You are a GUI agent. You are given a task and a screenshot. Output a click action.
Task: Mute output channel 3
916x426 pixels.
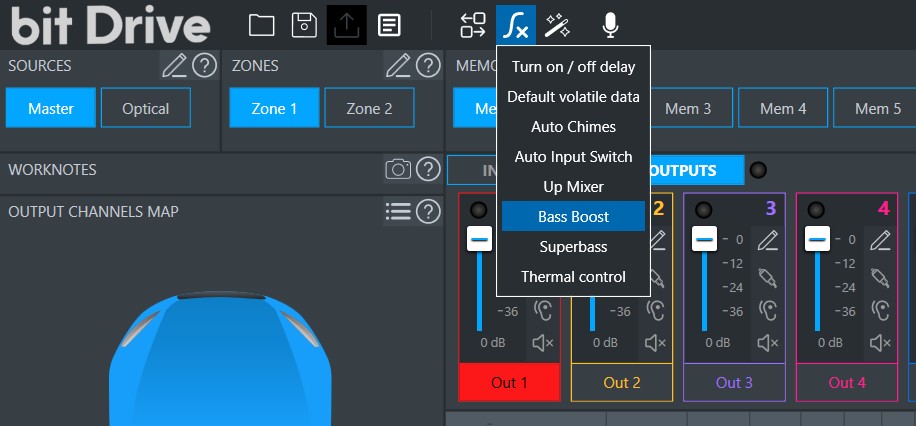tap(768, 343)
